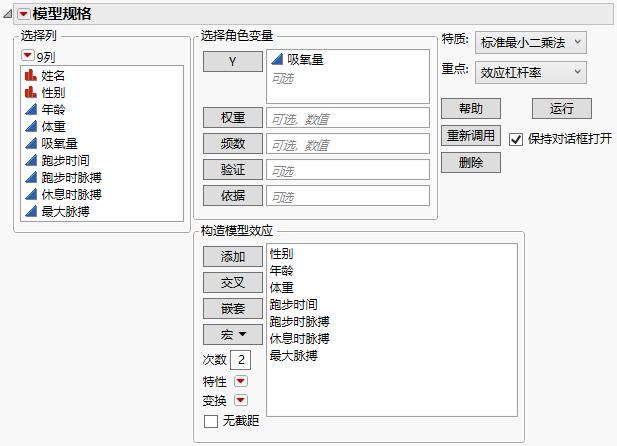Image resolution: width=617 pixels, height=446 pixels.
Task: Open the 特质 dropdown showing 标准最小二乘法
Action: pos(530,43)
